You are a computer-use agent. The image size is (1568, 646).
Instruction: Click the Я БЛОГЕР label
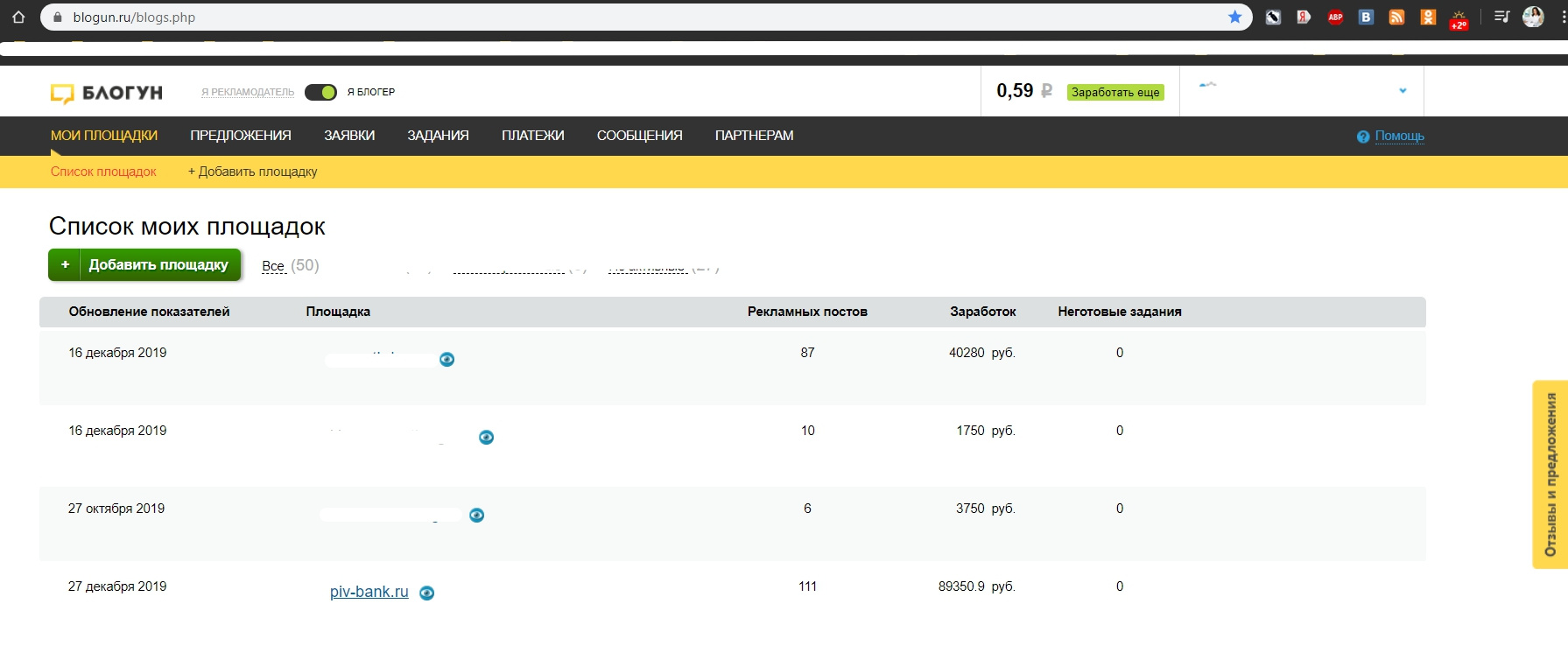tap(371, 92)
